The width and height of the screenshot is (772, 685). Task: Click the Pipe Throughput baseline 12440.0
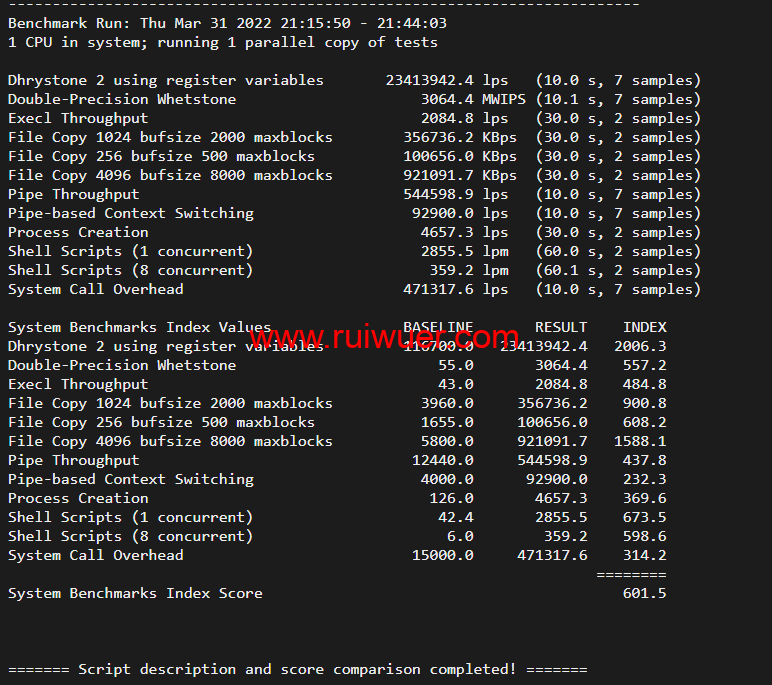(x=442, y=460)
